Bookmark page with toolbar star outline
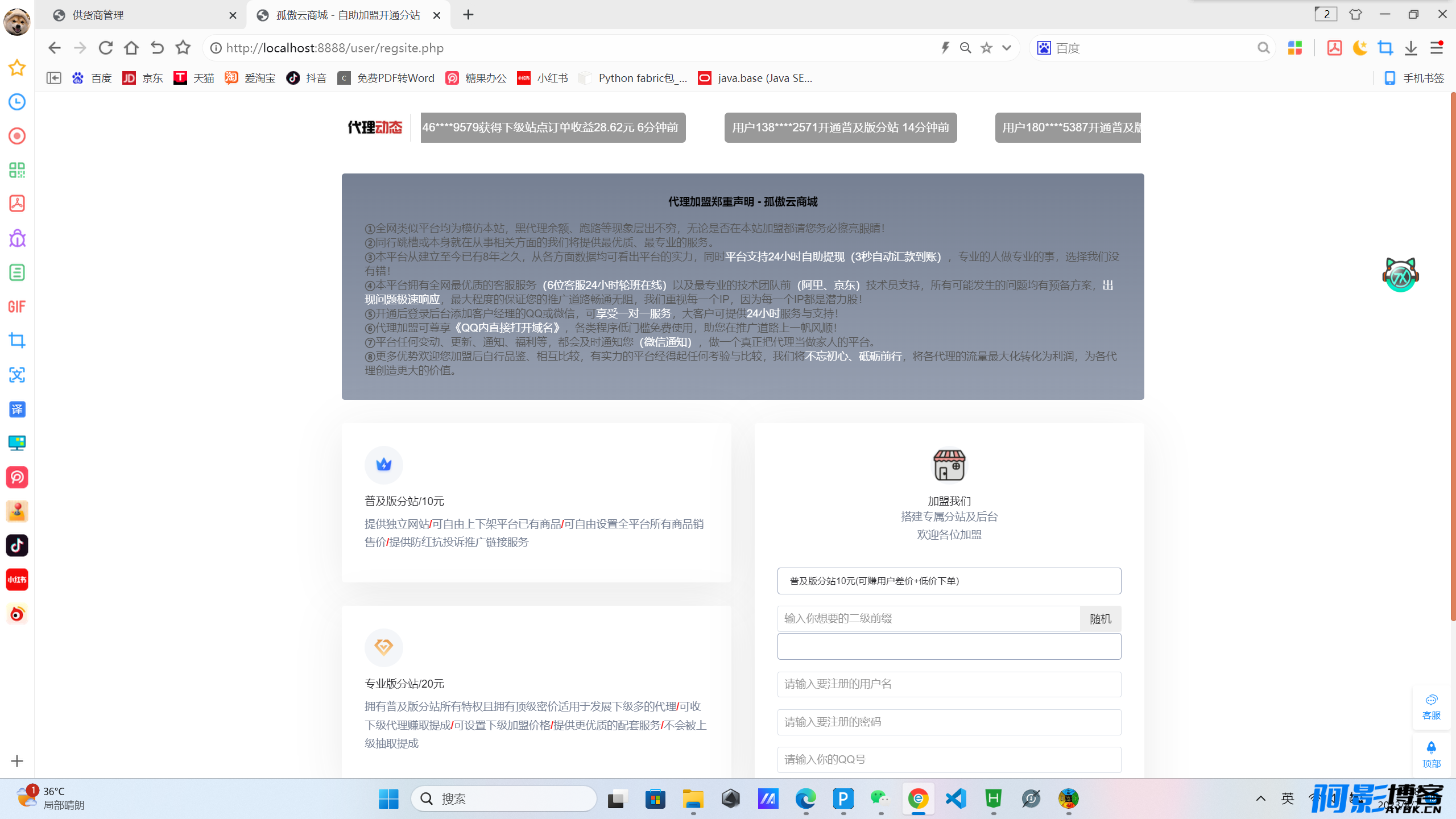 [183, 48]
